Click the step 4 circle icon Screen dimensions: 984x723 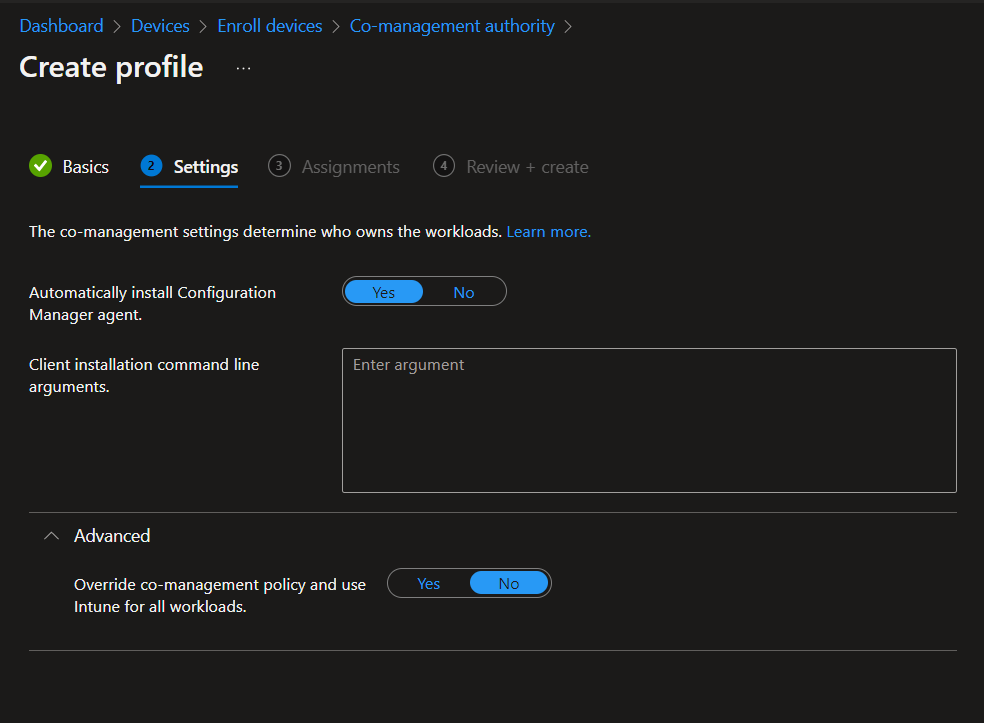444,166
